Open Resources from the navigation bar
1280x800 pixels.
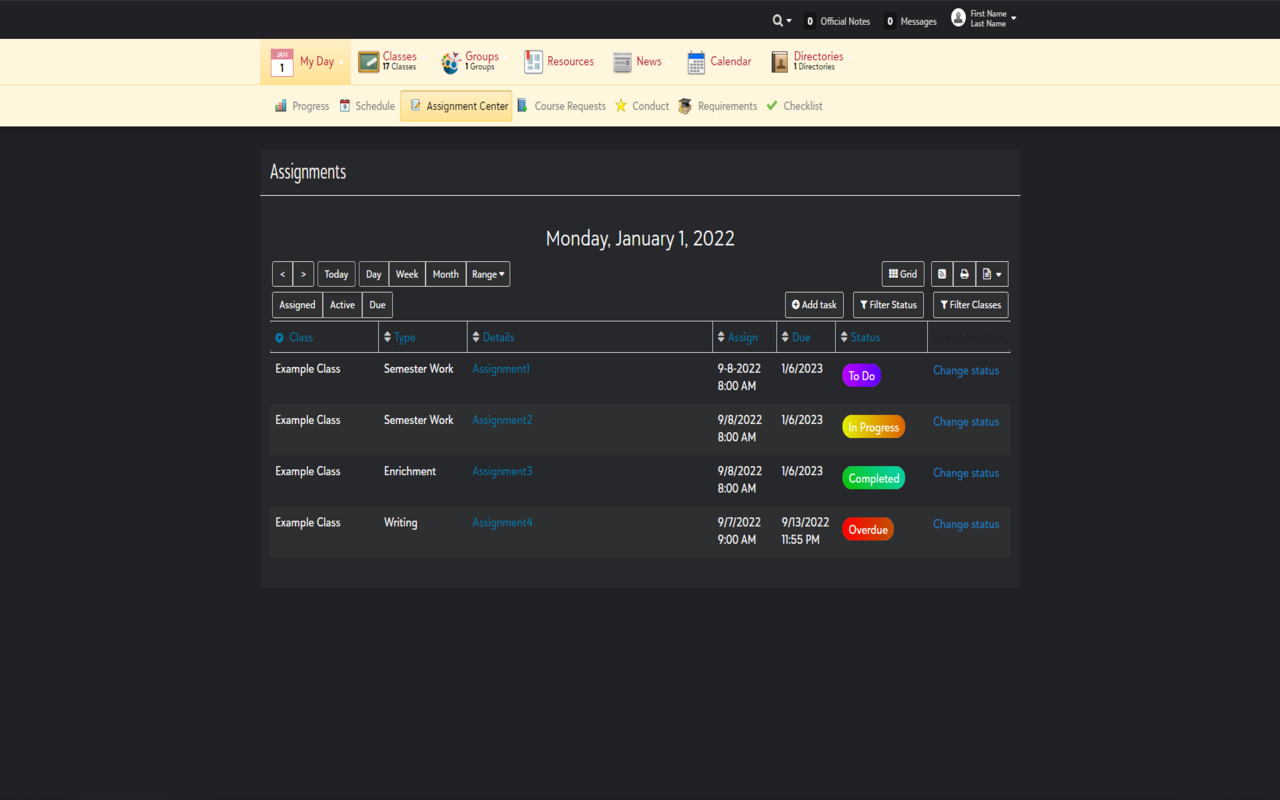click(x=559, y=62)
